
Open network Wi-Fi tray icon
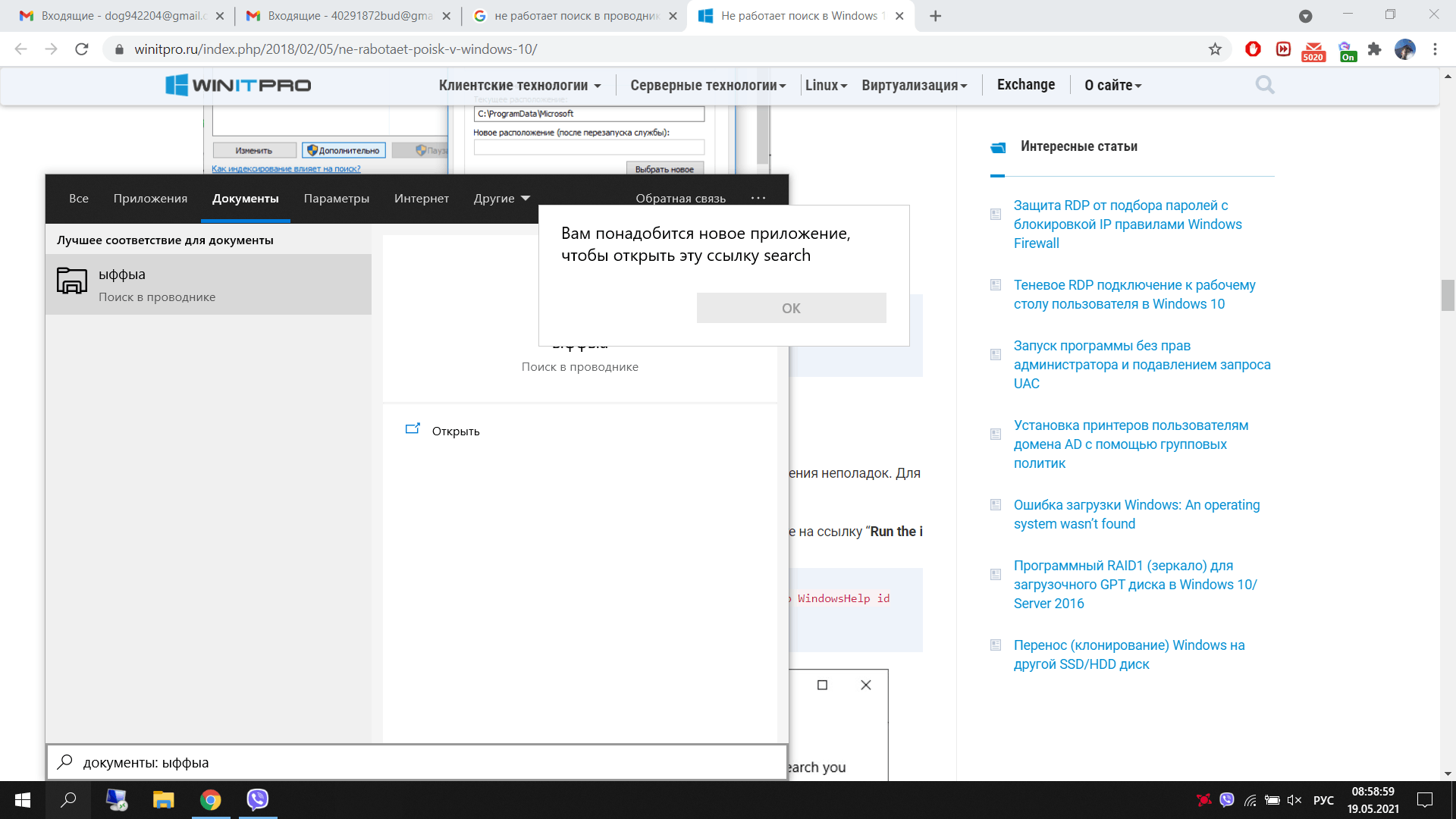click(x=1250, y=800)
